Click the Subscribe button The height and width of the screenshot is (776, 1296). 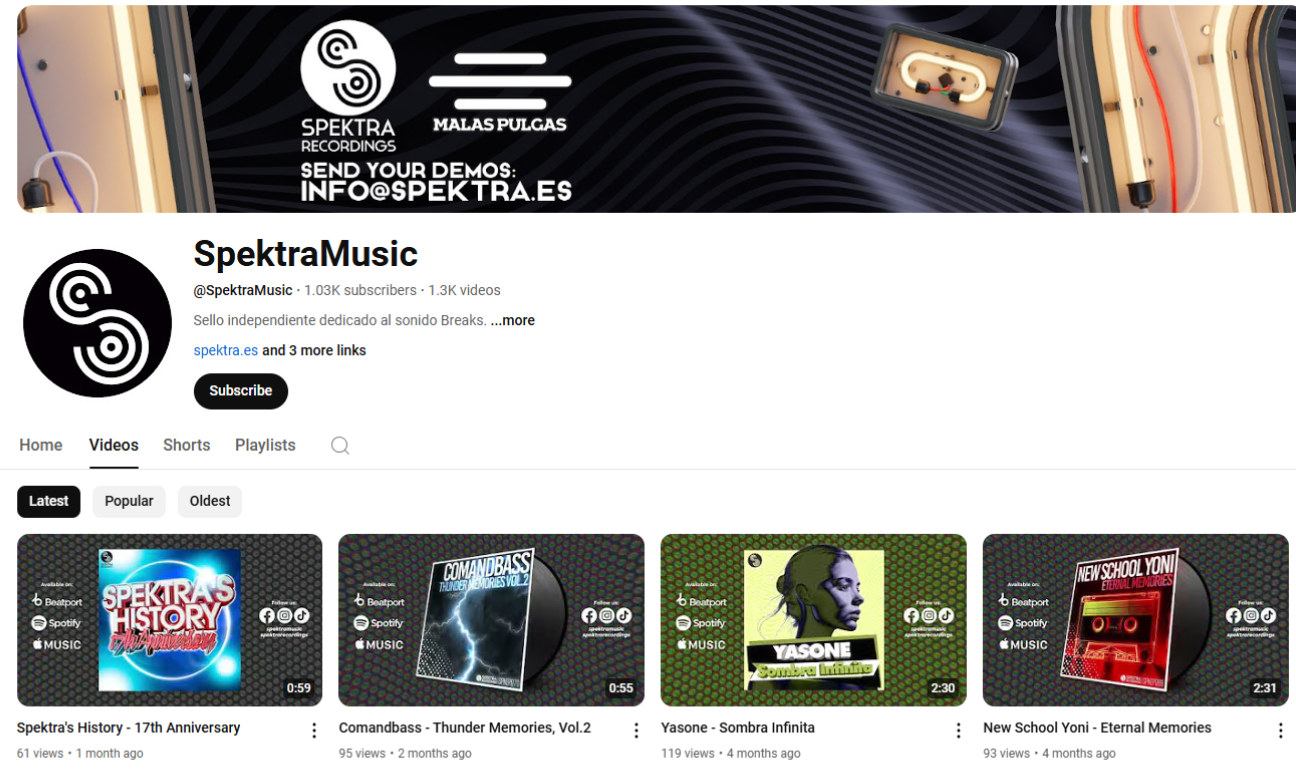click(241, 391)
